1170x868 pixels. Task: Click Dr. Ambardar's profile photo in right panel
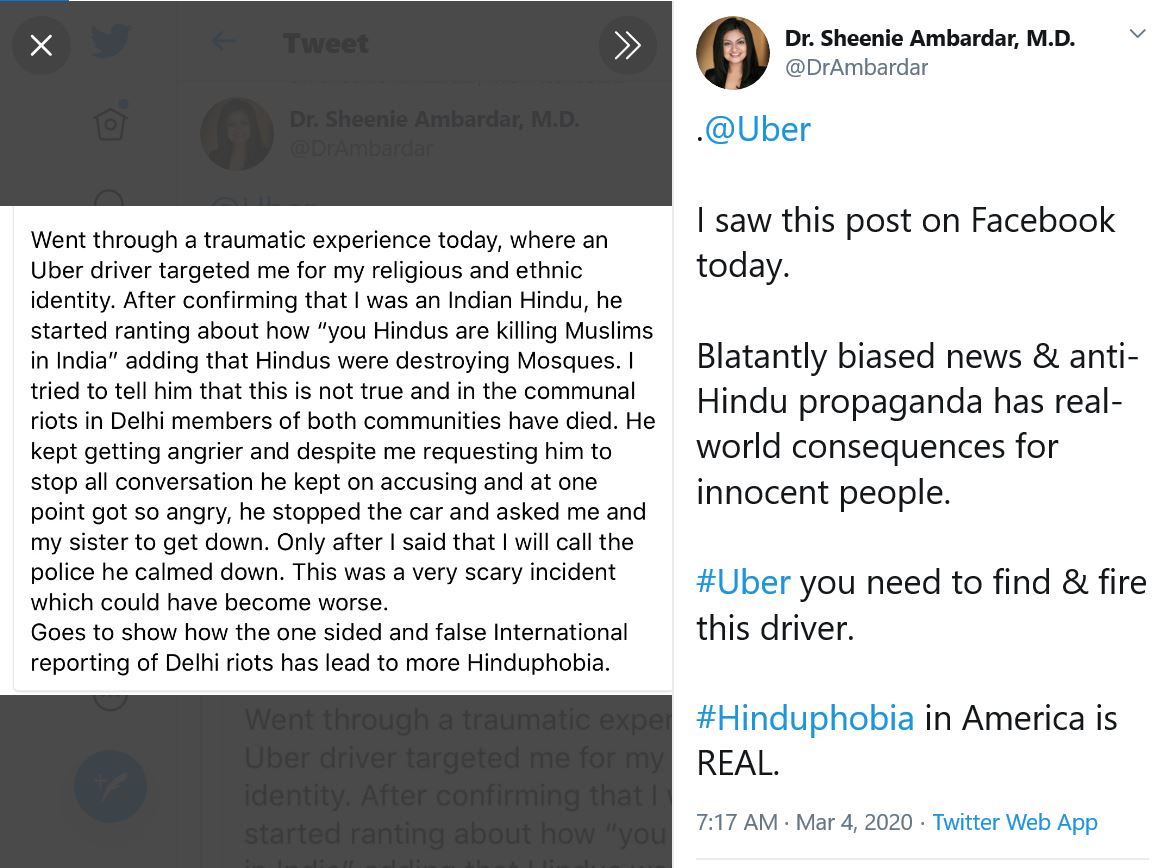[732, 53]
